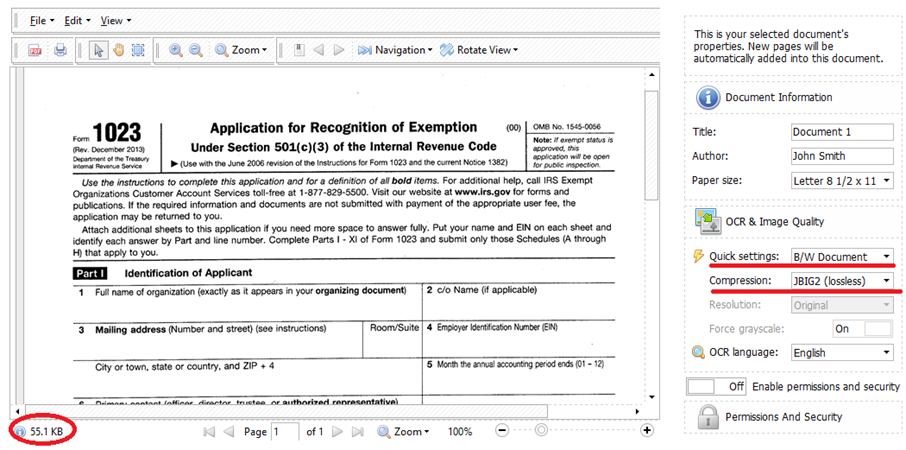Open the Zoom dropdown in top toolbar
906x450 pixels.
242,50
